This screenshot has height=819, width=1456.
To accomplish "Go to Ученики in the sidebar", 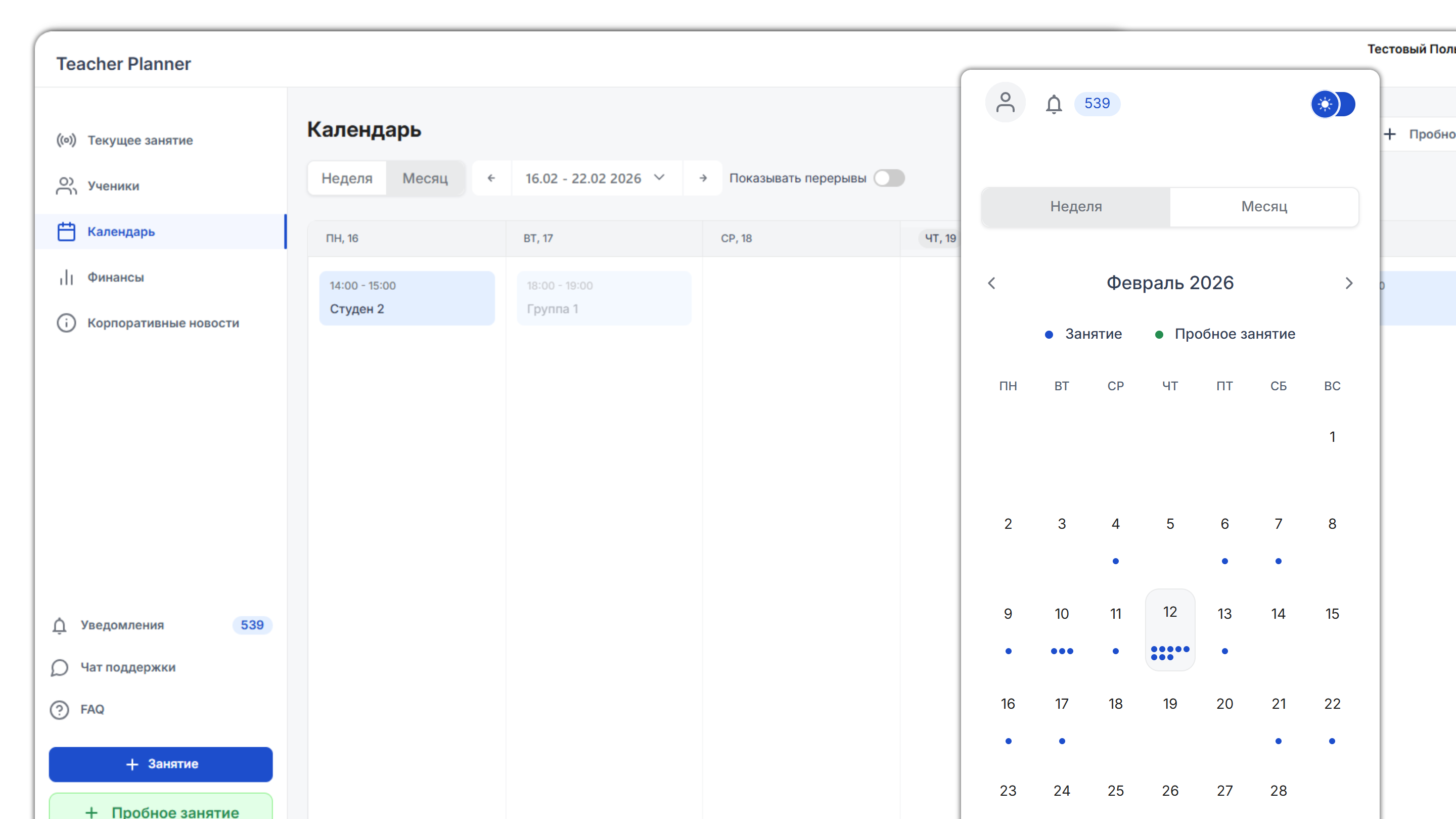I will point(113,186).
